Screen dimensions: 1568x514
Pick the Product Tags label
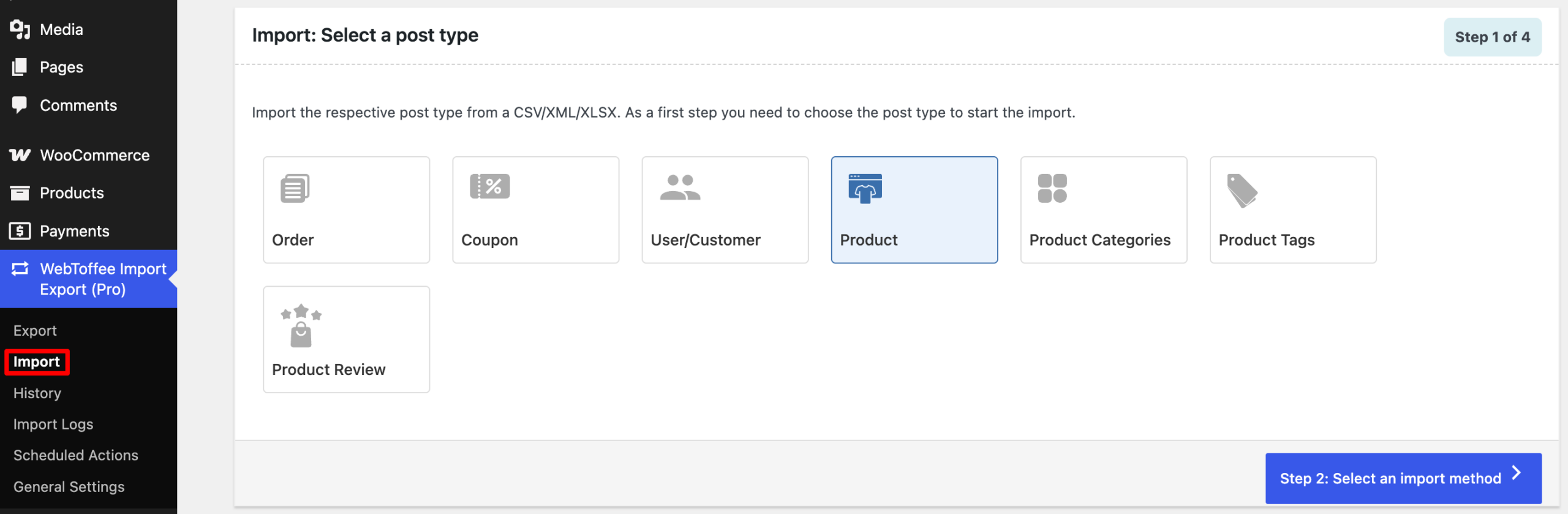1267,240
